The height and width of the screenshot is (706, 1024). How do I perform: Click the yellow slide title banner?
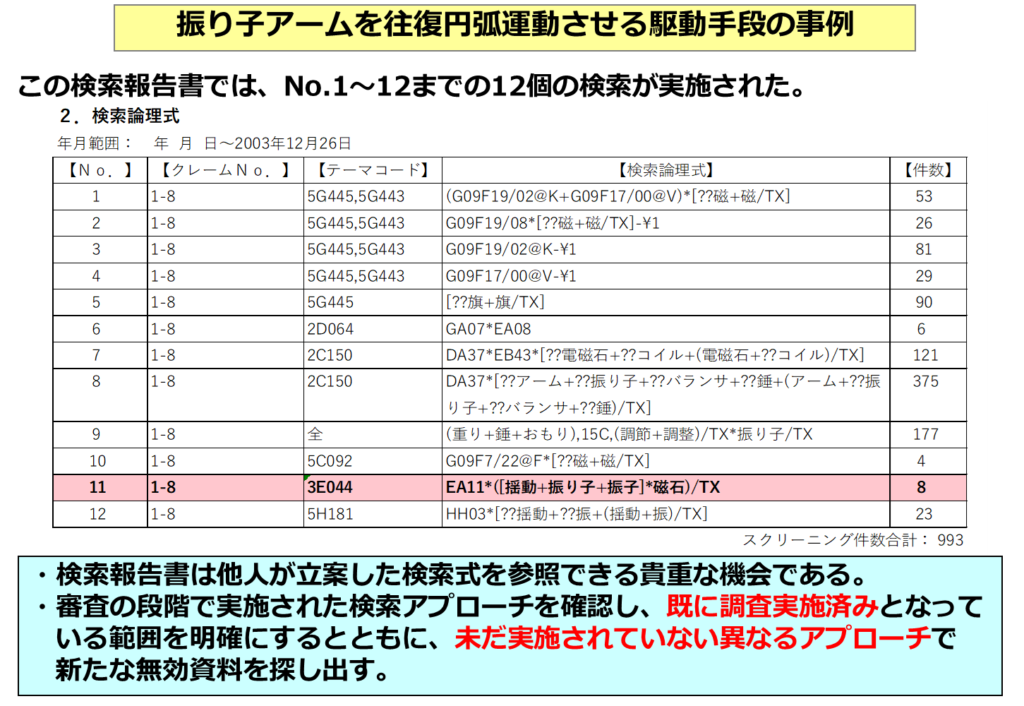514,27
